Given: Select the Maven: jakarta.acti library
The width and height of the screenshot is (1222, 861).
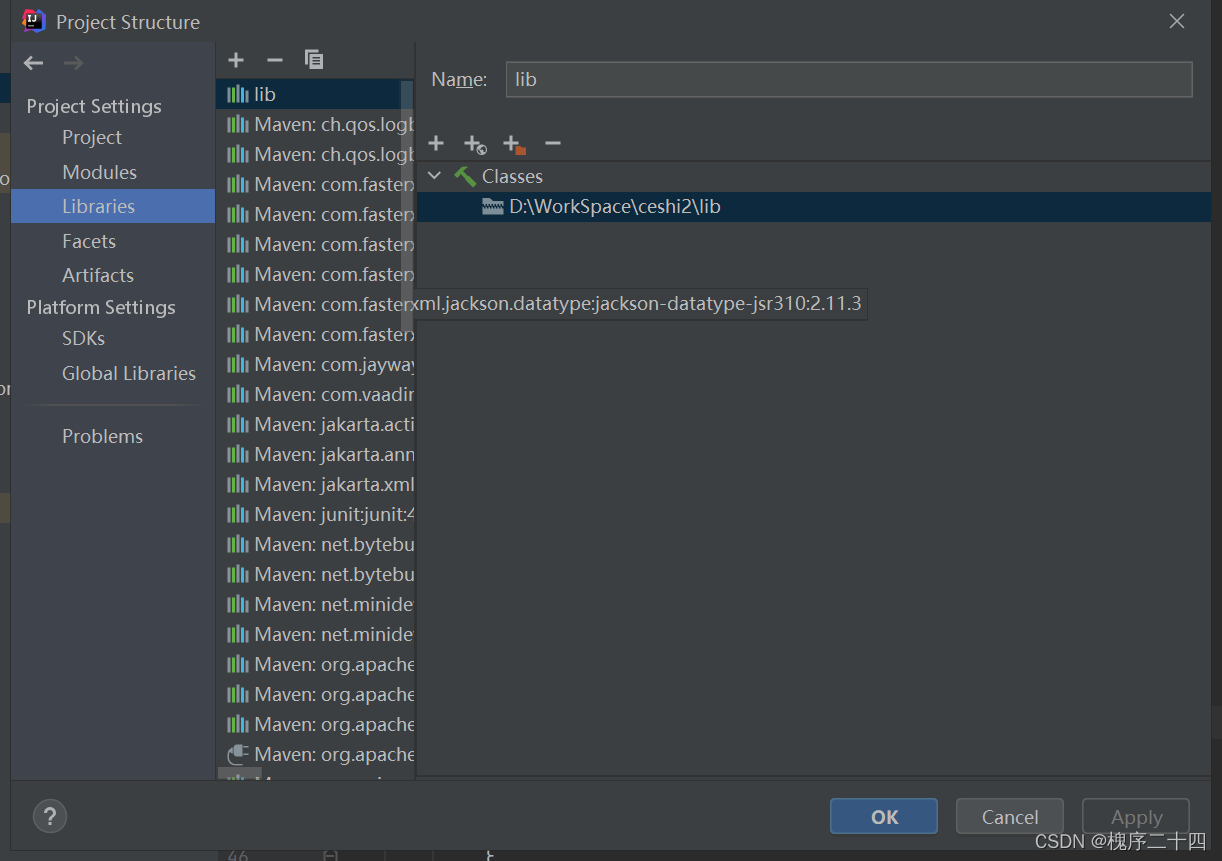Looking at the screenshot, I should pos(315,424).
